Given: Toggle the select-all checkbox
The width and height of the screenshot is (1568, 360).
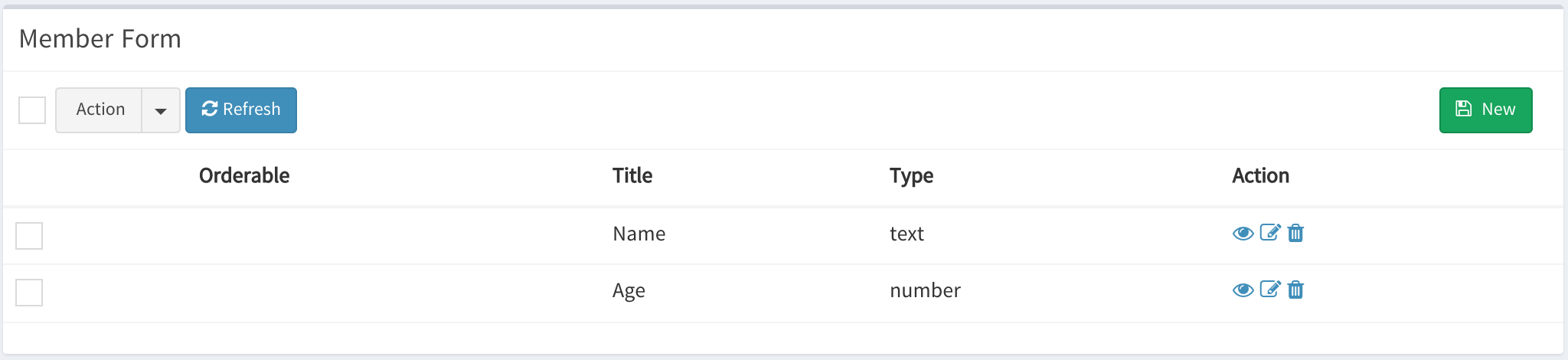Looking at the screenshot, I should pyautogui.click(x=32, y=110).
